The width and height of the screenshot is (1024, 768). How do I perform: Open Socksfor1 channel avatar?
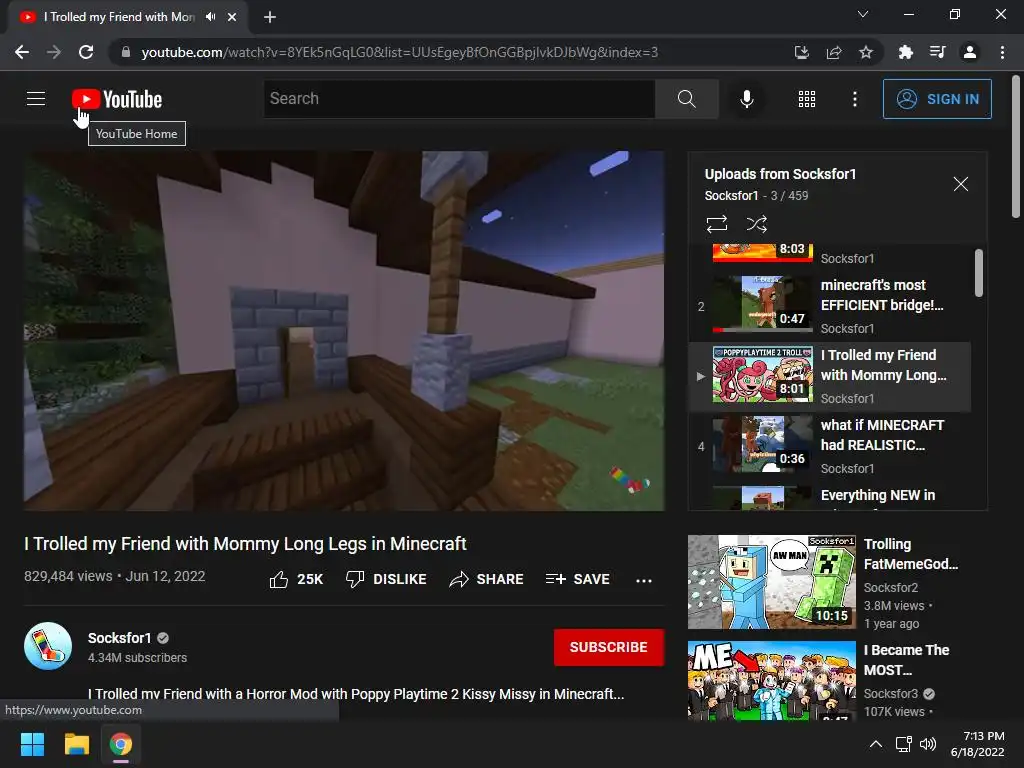point(48,646)
